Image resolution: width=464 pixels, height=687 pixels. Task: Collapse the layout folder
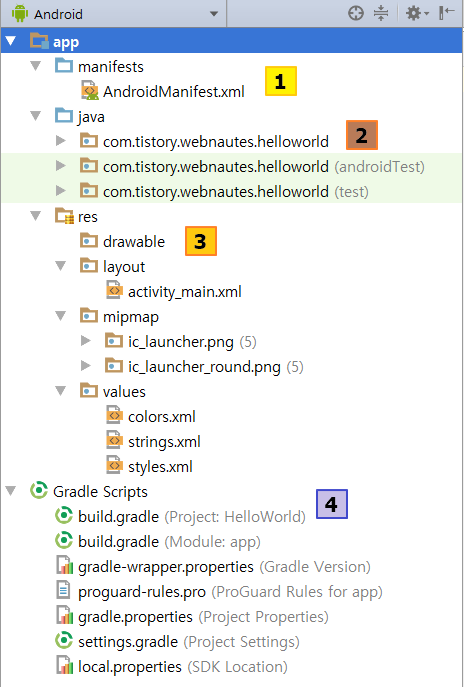click(60, 266)
